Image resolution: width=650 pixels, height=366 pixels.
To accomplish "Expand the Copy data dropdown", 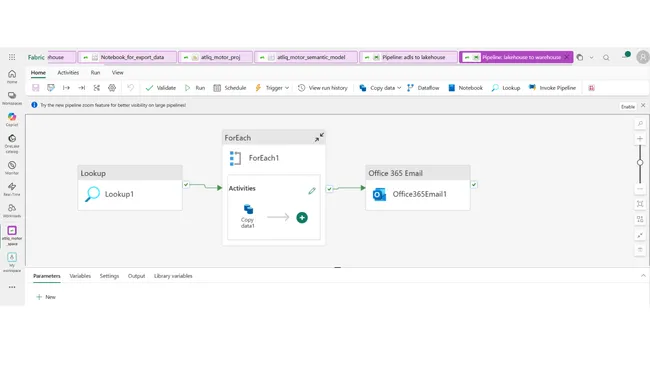I will tap(399, 88).
